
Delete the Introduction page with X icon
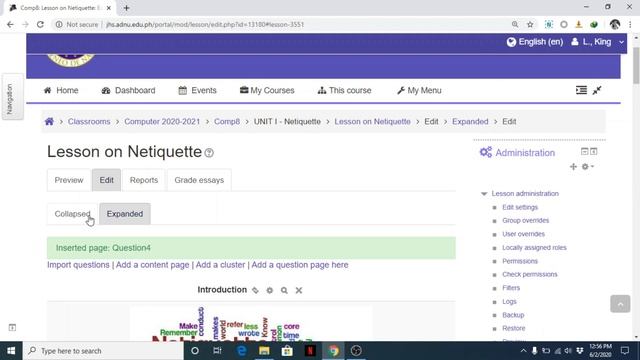[299, 290]
